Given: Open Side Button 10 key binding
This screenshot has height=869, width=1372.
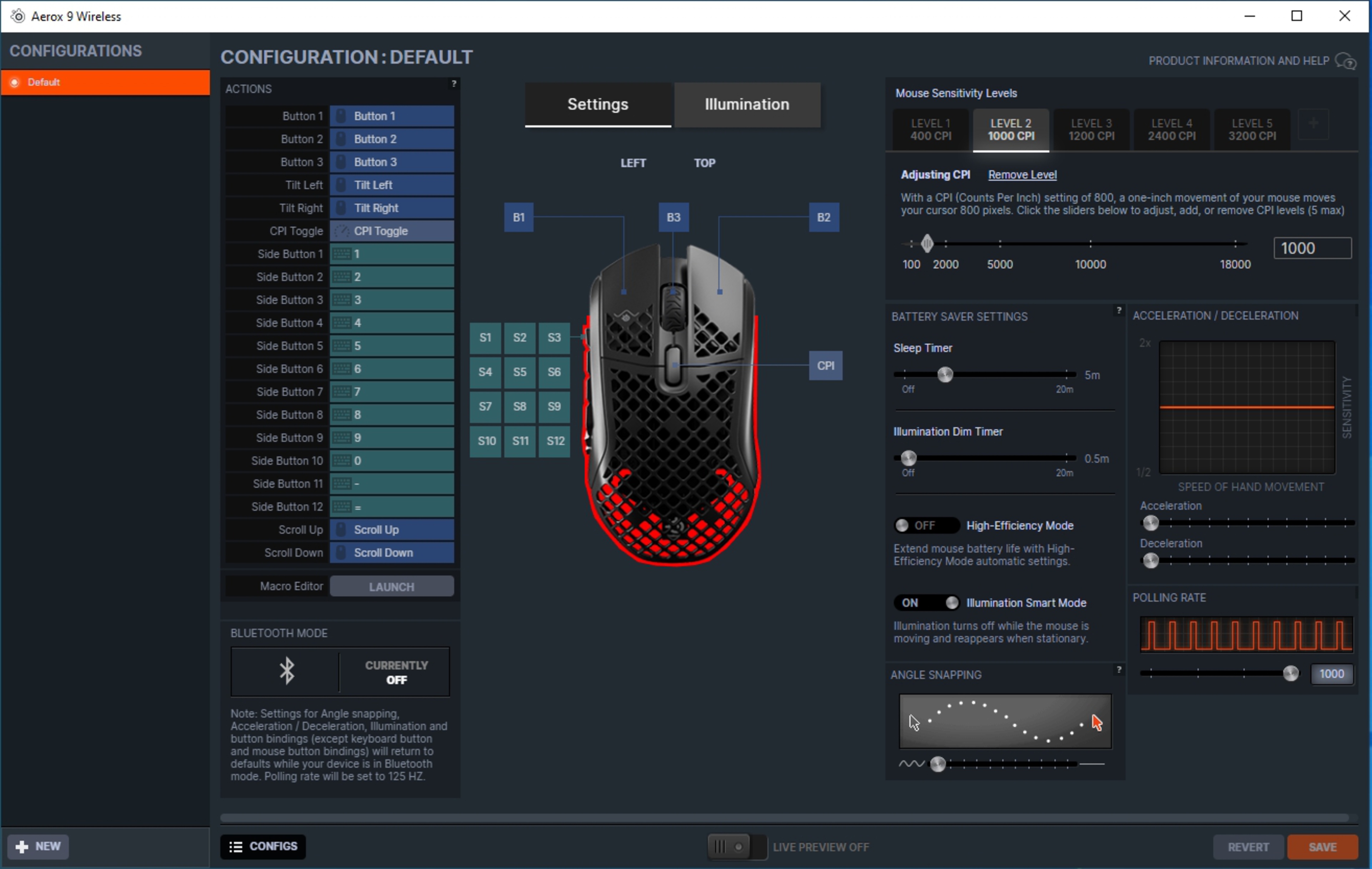Looking at the screenshot, I should click(392, 461).
